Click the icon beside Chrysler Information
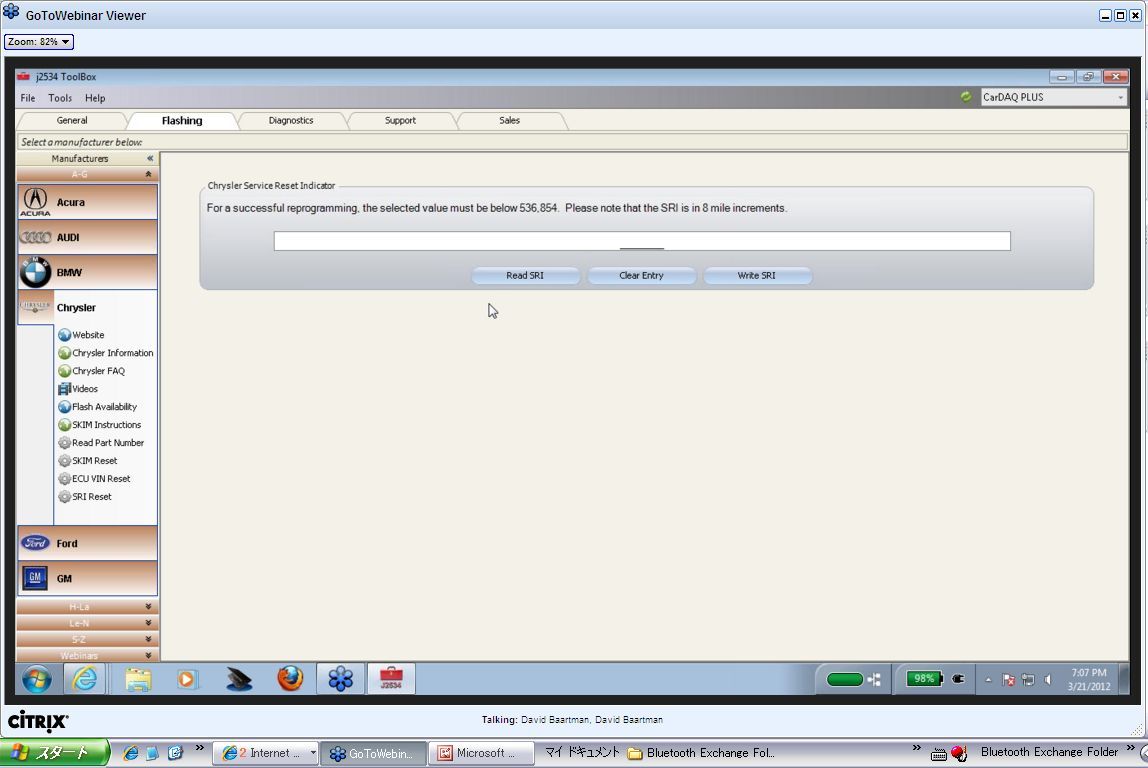The width and height of the screenshot is (1148, 768). 64,353
